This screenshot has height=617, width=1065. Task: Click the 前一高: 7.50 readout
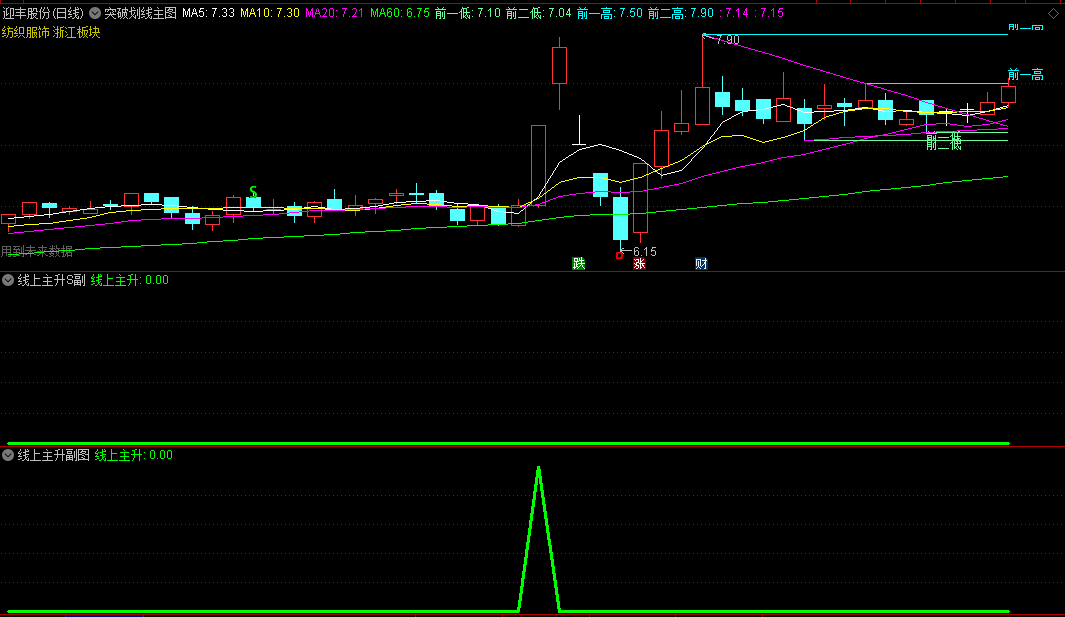point(609,13)
